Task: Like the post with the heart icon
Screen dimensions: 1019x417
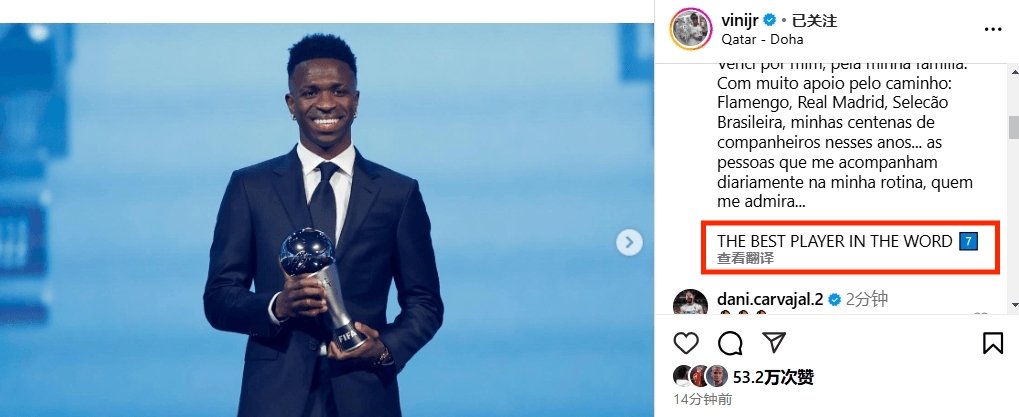Action: [686, 343]
